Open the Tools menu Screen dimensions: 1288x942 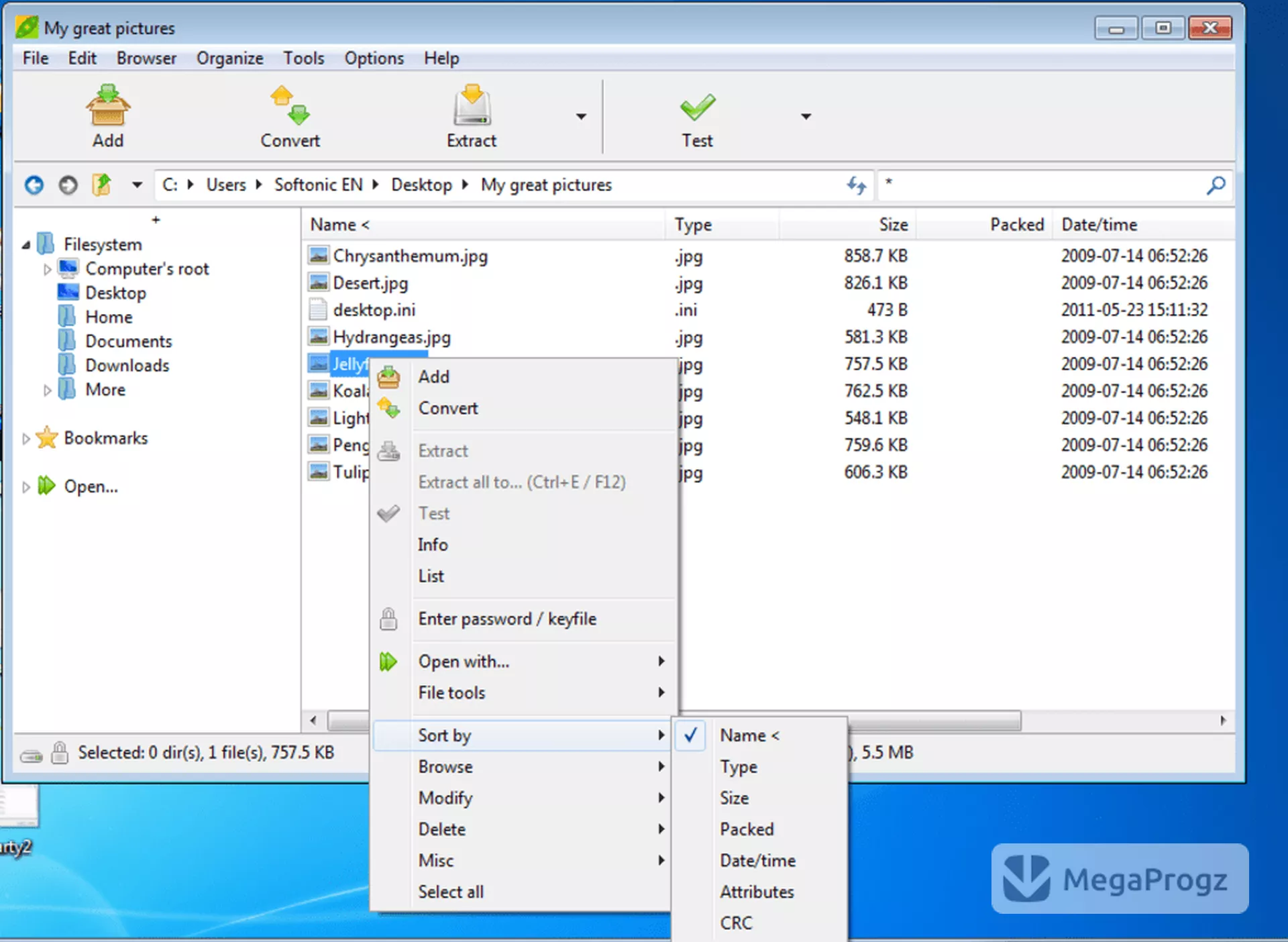pos(303,58)
